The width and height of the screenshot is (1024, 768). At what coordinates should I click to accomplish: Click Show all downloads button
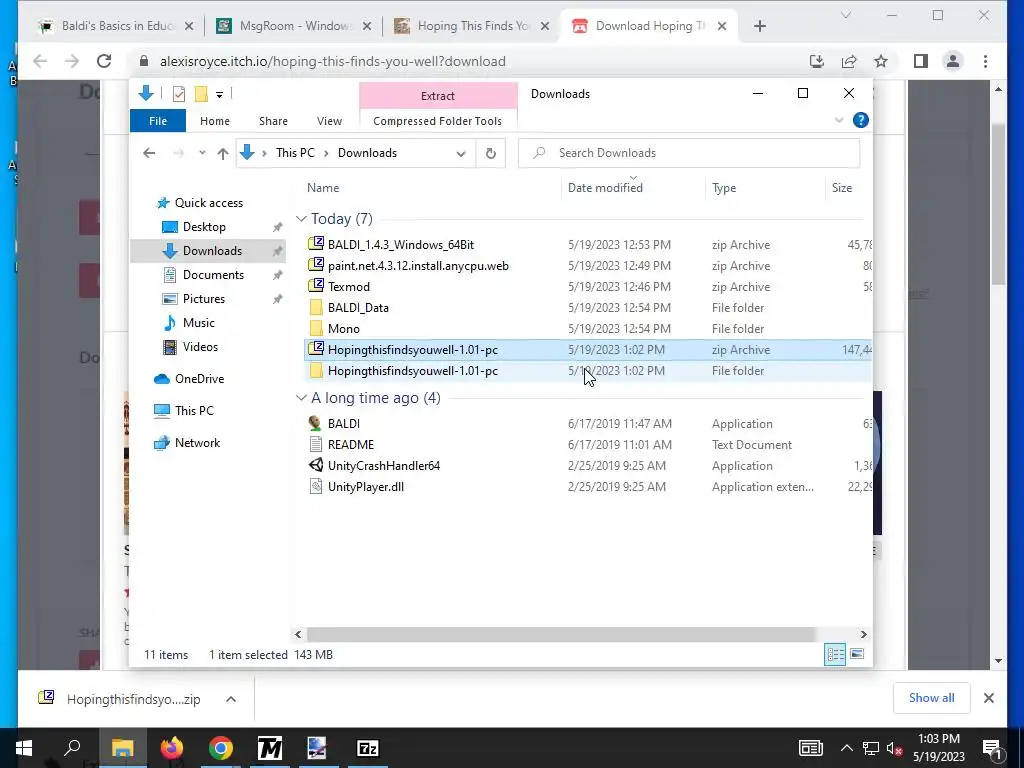(931, 698)
